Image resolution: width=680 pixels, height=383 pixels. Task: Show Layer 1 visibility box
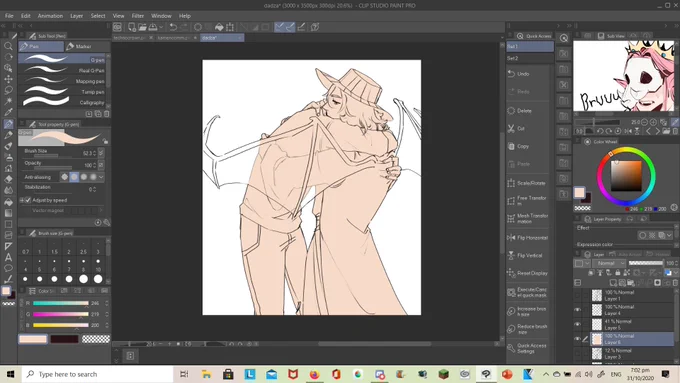pyautogui.click(x=577, y=295)
